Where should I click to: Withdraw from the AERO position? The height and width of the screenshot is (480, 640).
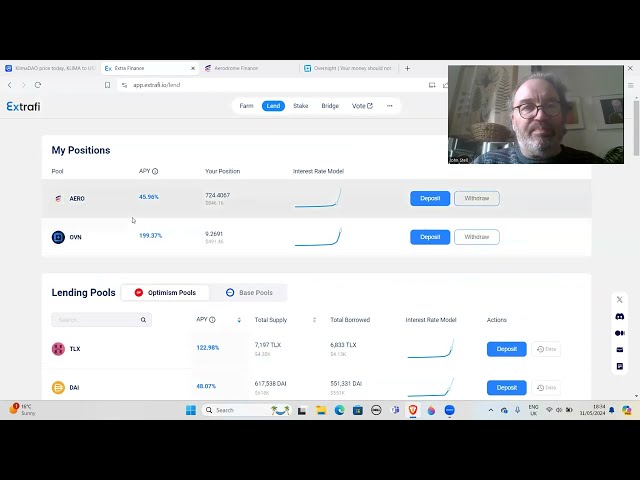pyautogui.click(x=477, y=198)
